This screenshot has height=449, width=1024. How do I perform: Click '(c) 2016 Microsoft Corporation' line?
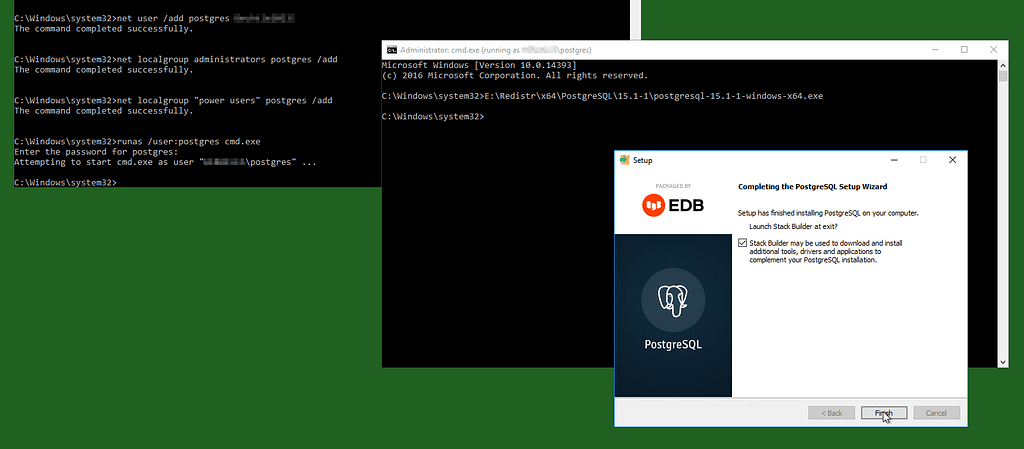tap(515, 76)
